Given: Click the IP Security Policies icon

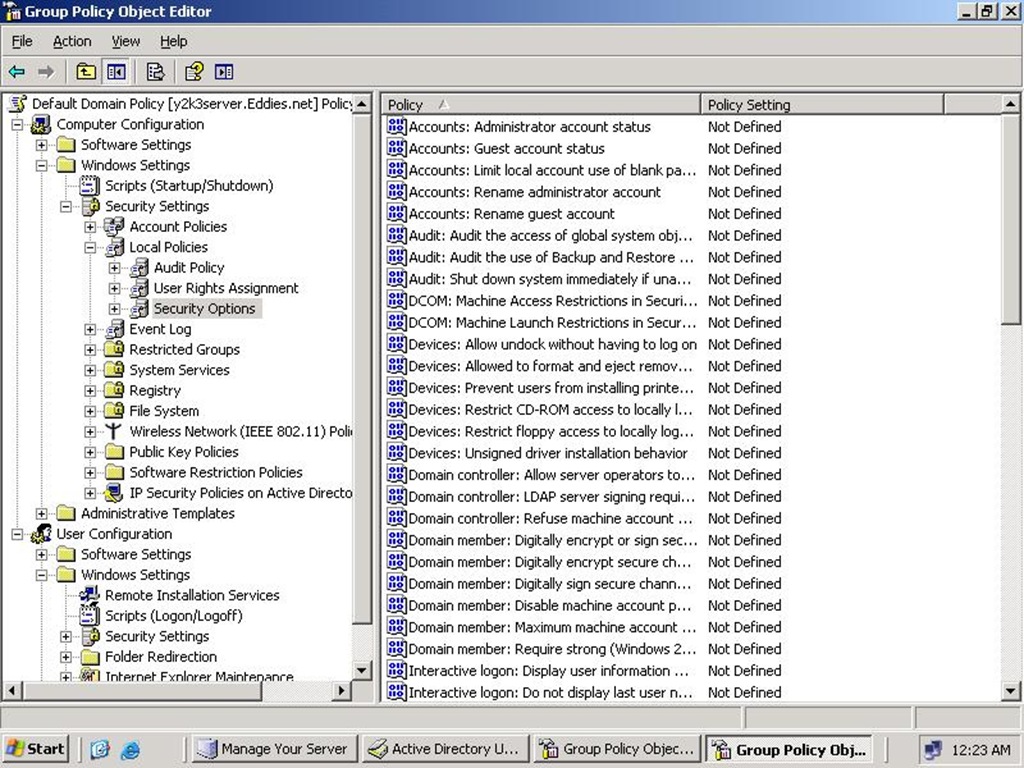Looking at the screenshot, I should coord(114,492).
